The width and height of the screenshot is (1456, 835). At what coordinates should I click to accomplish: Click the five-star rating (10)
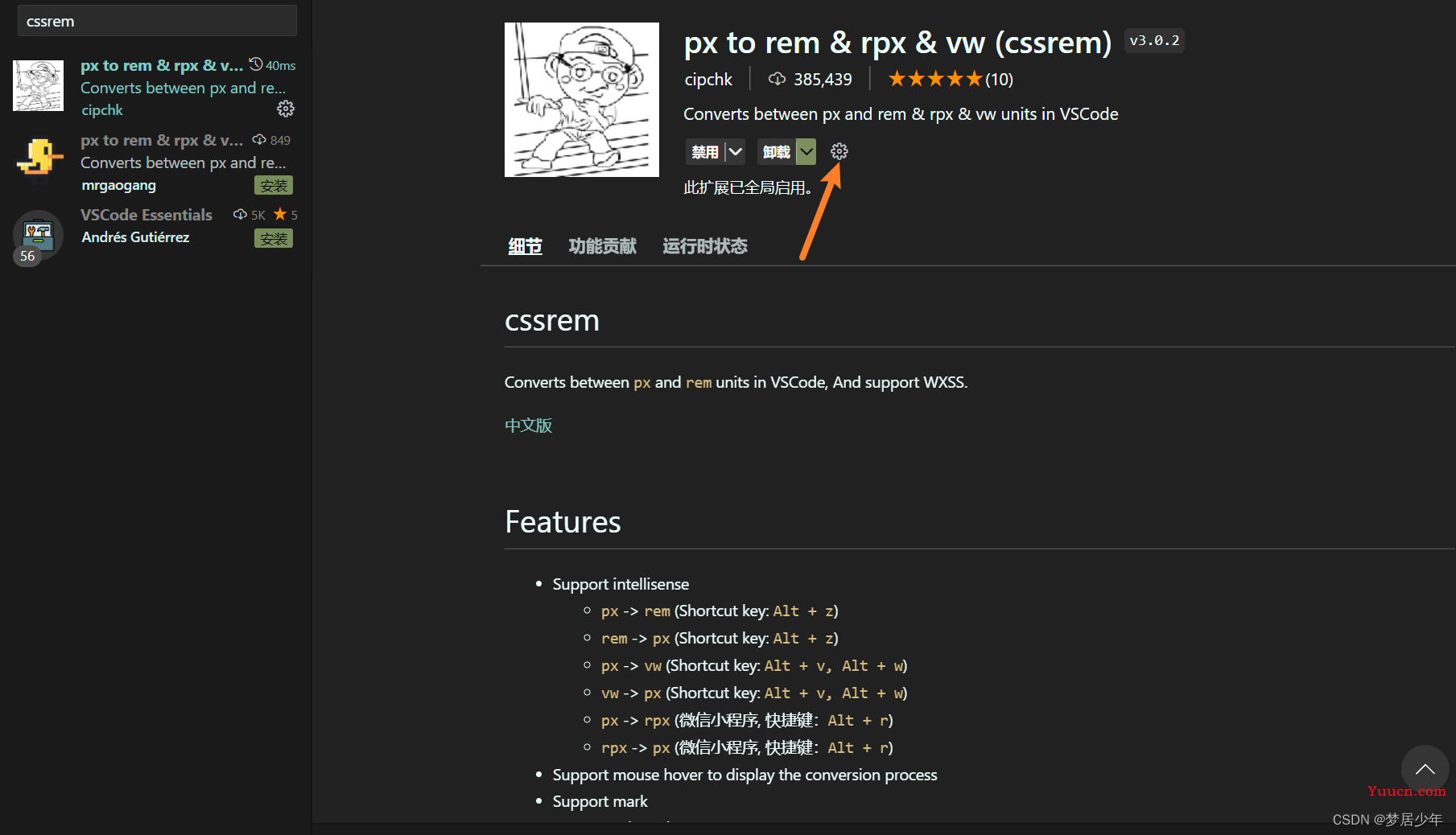(951, 80)
